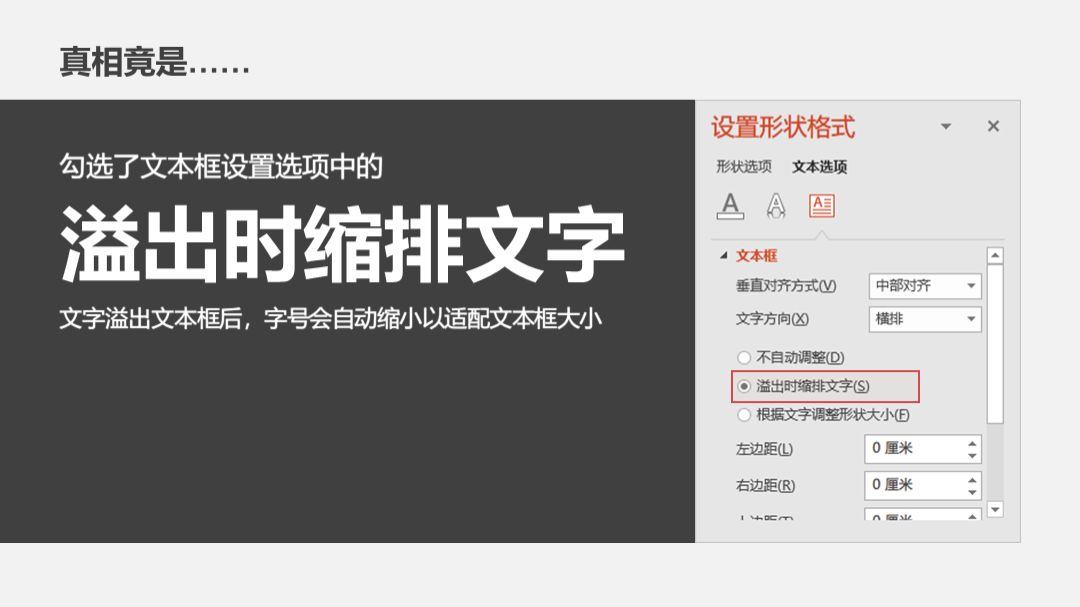The width and height of the screenshot is (1080, 607).
Task: Switch to the 形状选项 tab
Action: 744,166
